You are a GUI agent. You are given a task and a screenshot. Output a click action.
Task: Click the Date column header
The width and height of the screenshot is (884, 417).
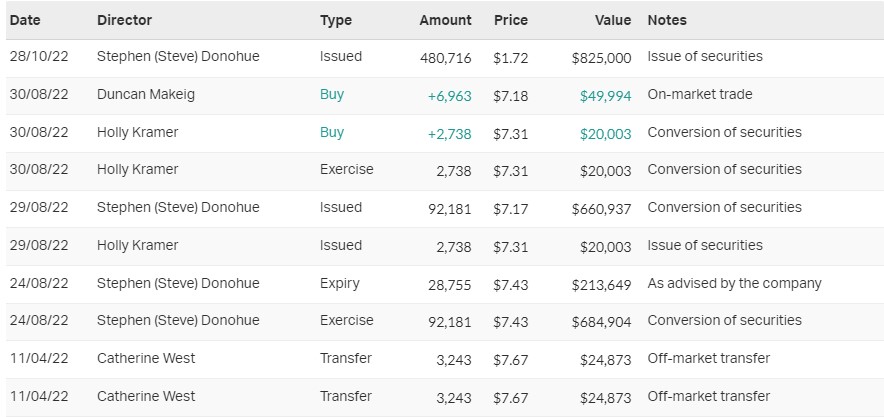click(24, 20)
